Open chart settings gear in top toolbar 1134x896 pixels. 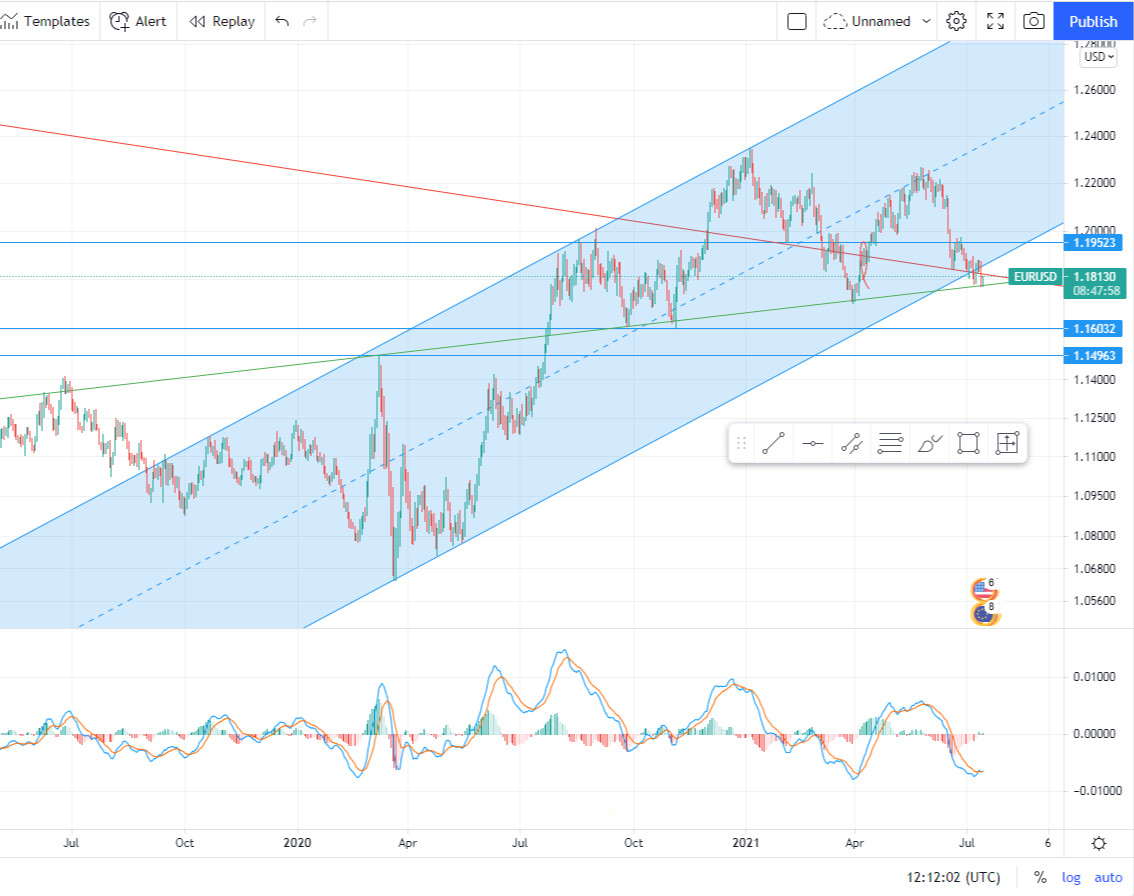pyautogui.click(x=957, y=21)
